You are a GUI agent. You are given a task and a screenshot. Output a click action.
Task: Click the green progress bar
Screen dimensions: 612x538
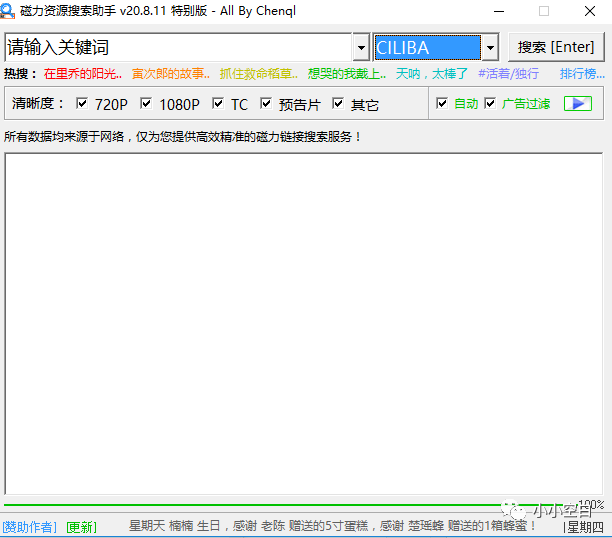[x=290, y=506]
